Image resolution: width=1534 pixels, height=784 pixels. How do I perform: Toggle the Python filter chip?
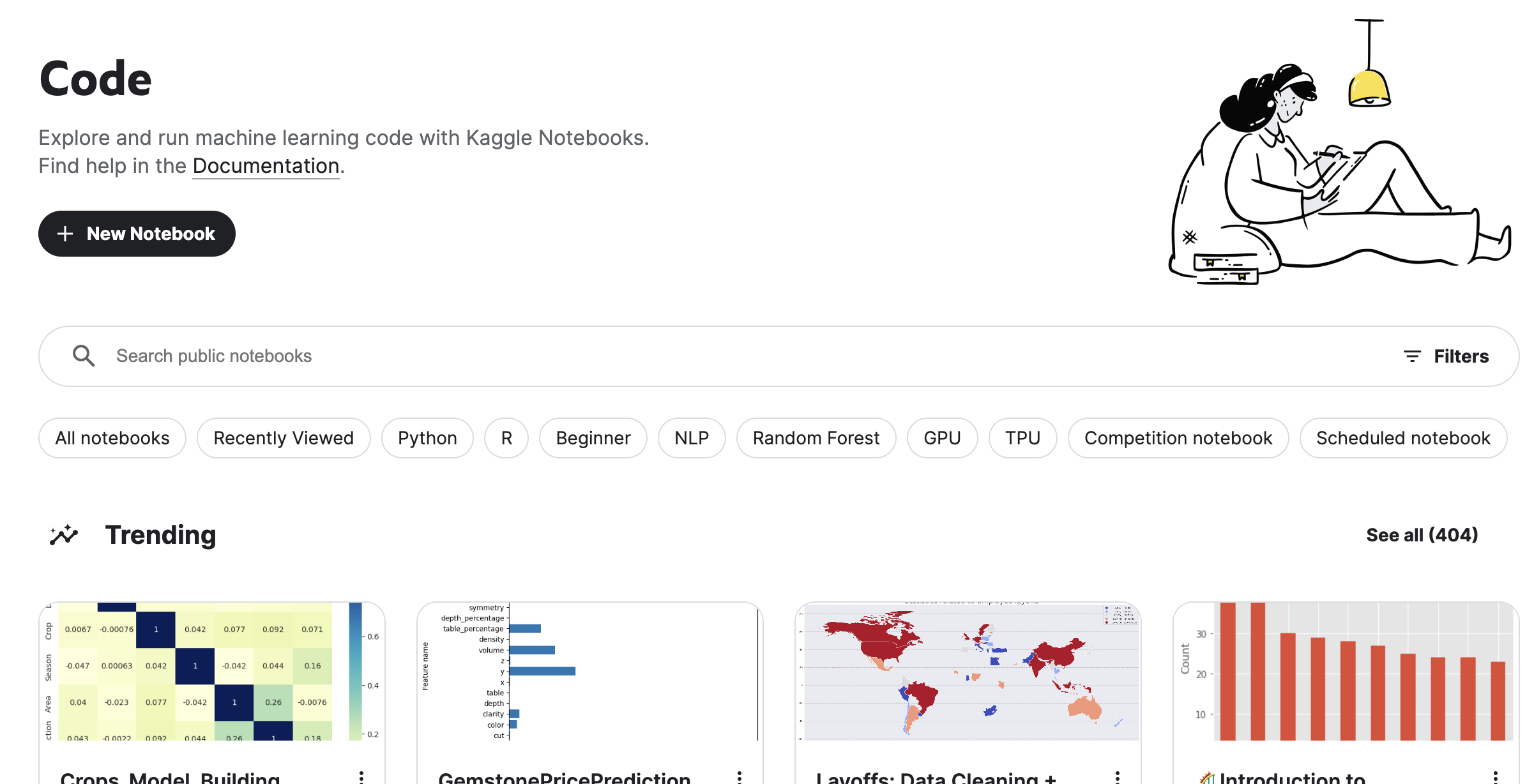point(427,438)
